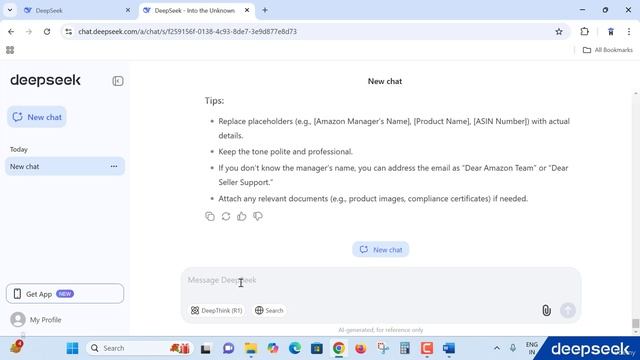640x360 pixels.
Task: Select the New chat conversation in history
Action: pos(65,167)
